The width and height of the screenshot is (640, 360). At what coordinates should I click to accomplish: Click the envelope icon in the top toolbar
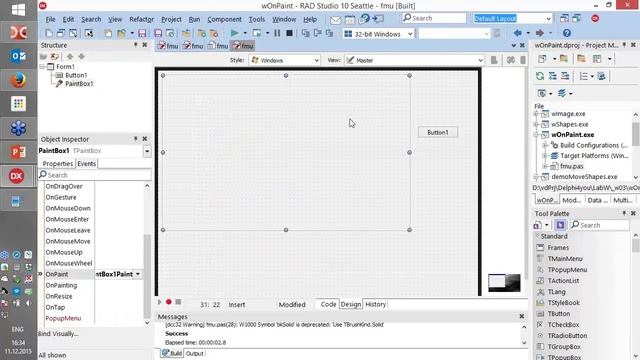point(336,19)
